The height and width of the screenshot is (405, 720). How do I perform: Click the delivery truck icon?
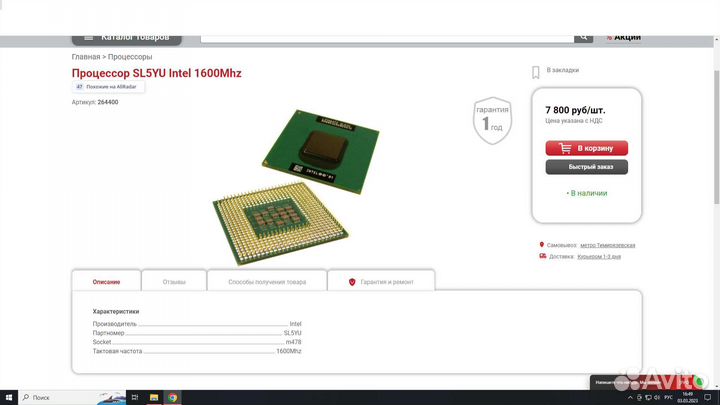[x=543, y=256]
